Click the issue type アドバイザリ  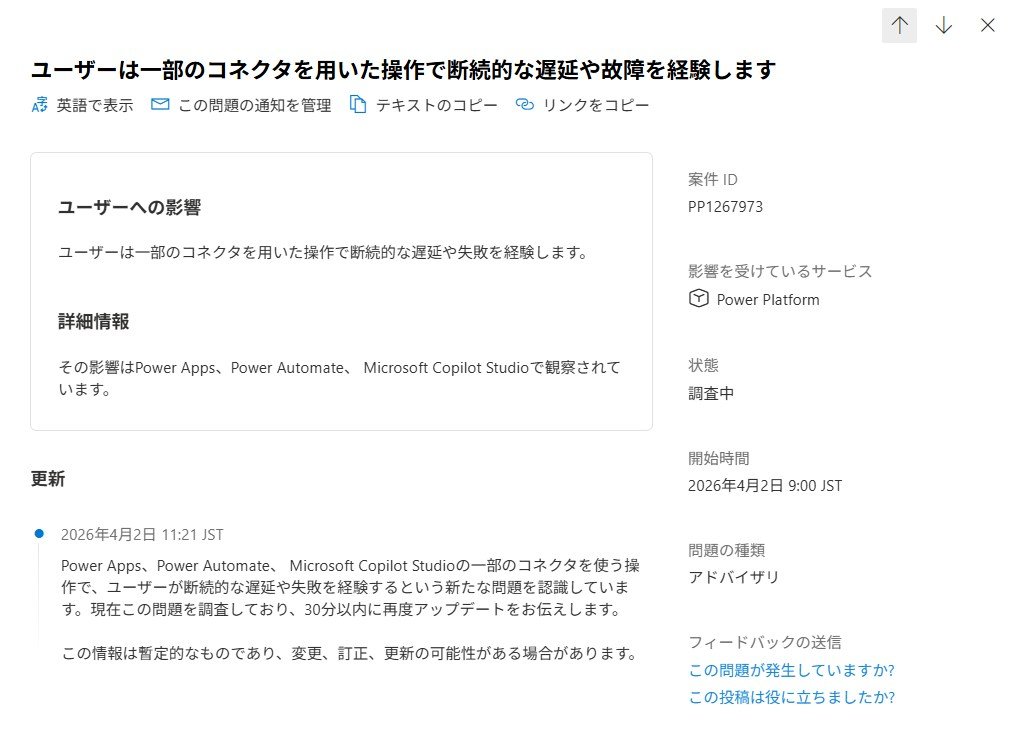tap(734, 577)
